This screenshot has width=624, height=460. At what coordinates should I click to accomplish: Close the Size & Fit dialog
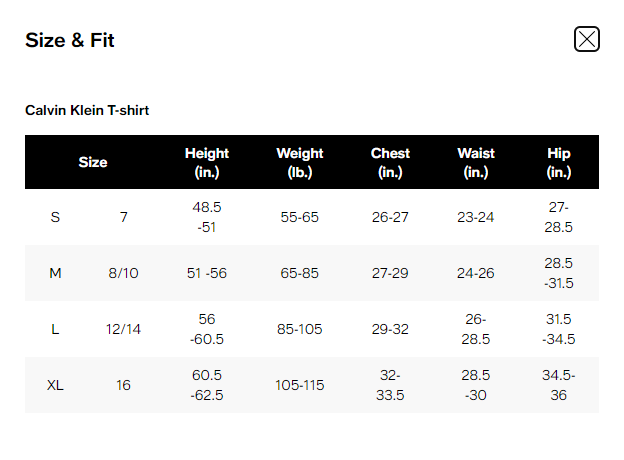[x=586, y=39]
